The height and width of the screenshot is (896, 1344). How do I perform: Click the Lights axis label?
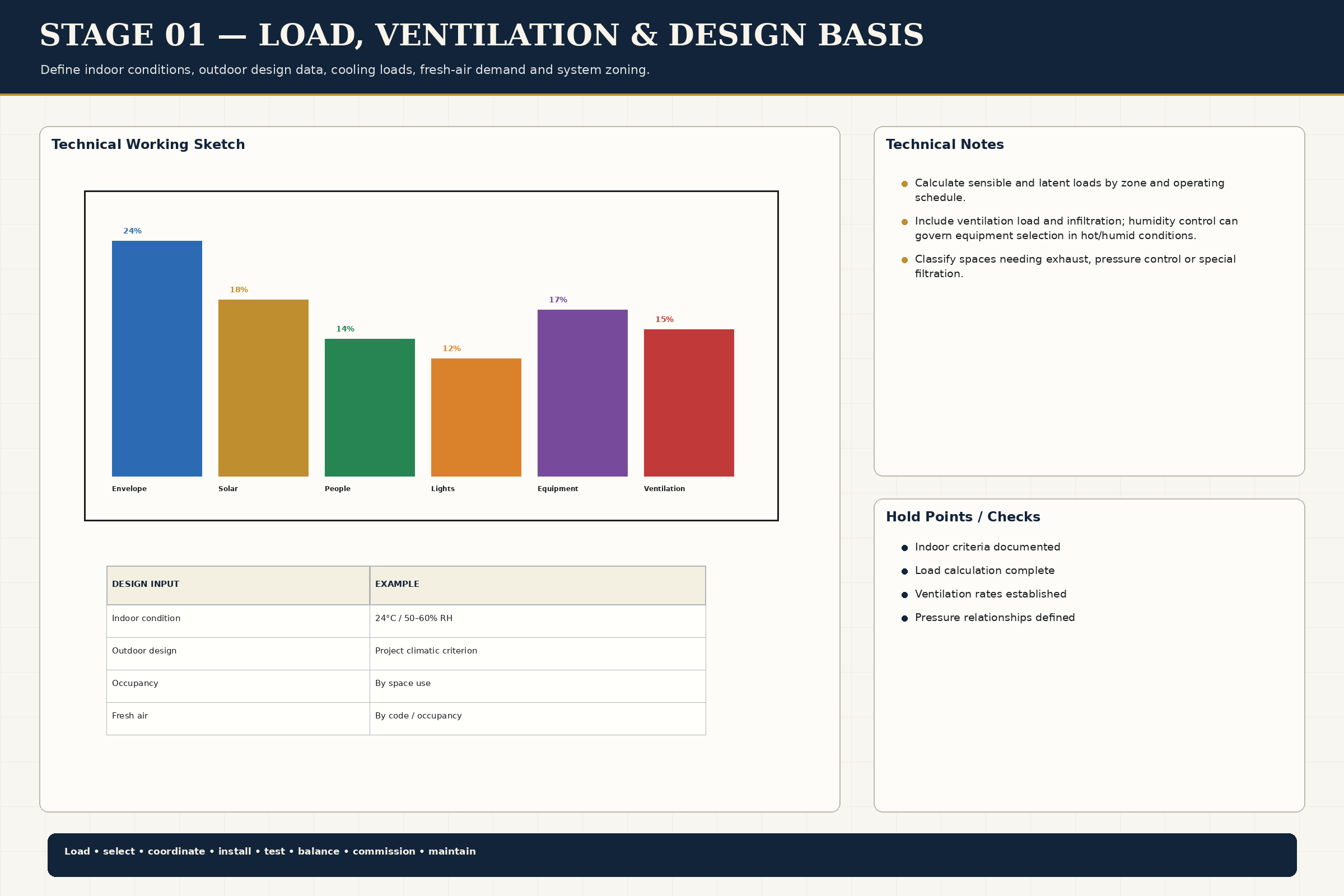tap(443, 488)
